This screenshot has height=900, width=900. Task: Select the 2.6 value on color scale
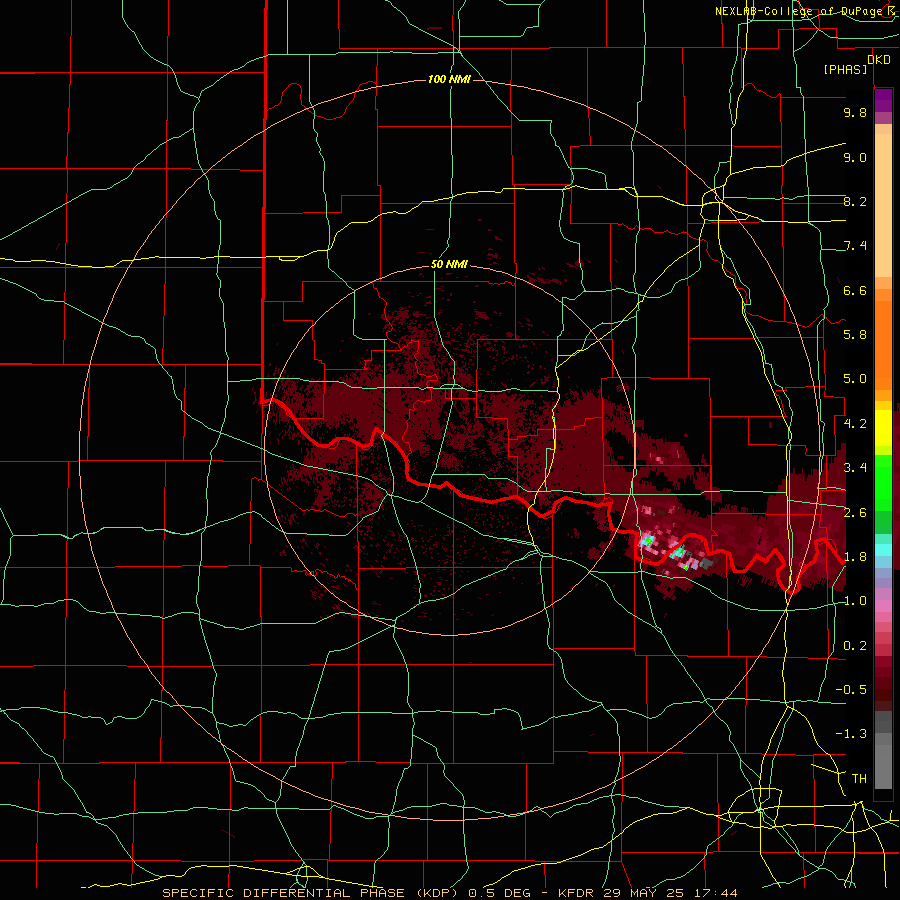[855, 513]
